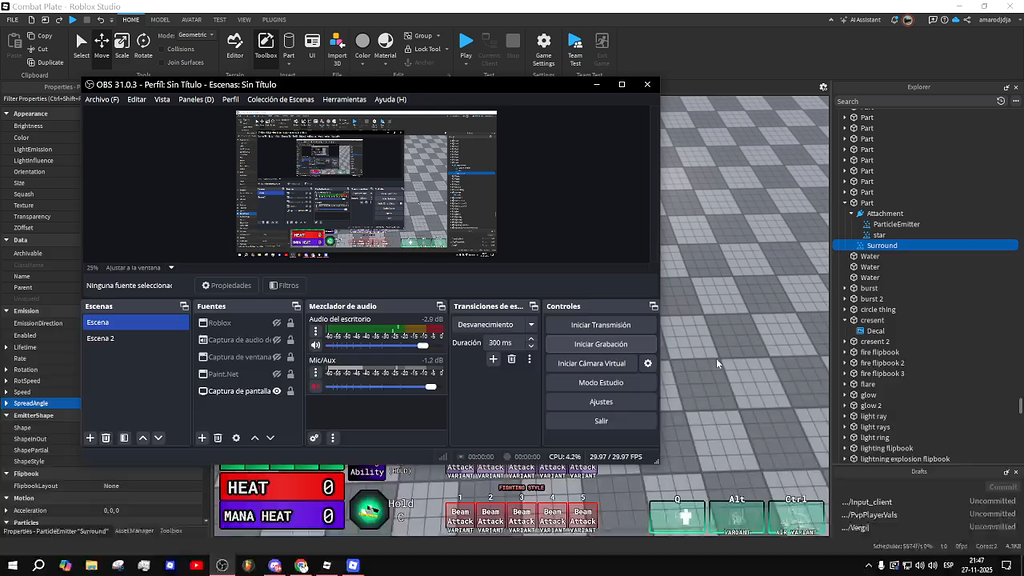
Task: Toggle visibility of Roblox source
Action: coord(277,323)
